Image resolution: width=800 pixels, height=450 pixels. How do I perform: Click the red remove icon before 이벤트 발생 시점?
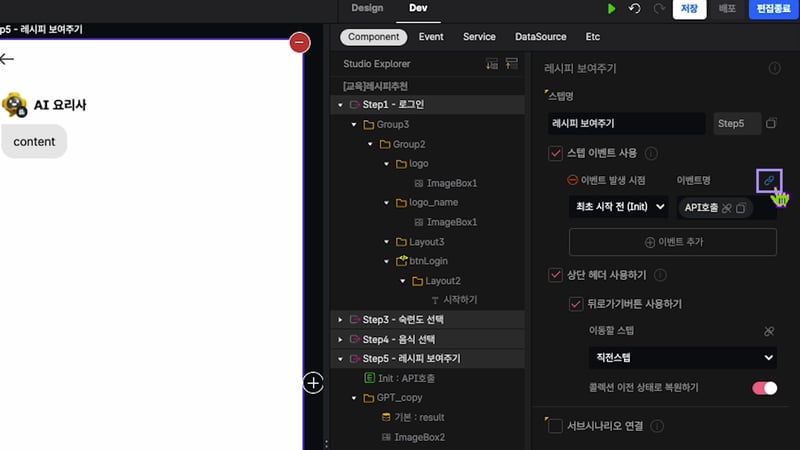573,180
